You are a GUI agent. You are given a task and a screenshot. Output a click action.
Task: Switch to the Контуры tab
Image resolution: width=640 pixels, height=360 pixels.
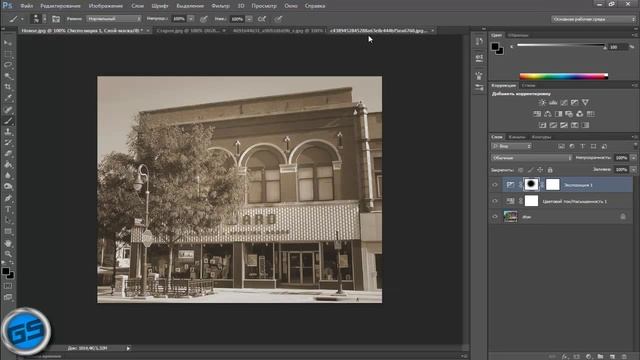(541, 137)
